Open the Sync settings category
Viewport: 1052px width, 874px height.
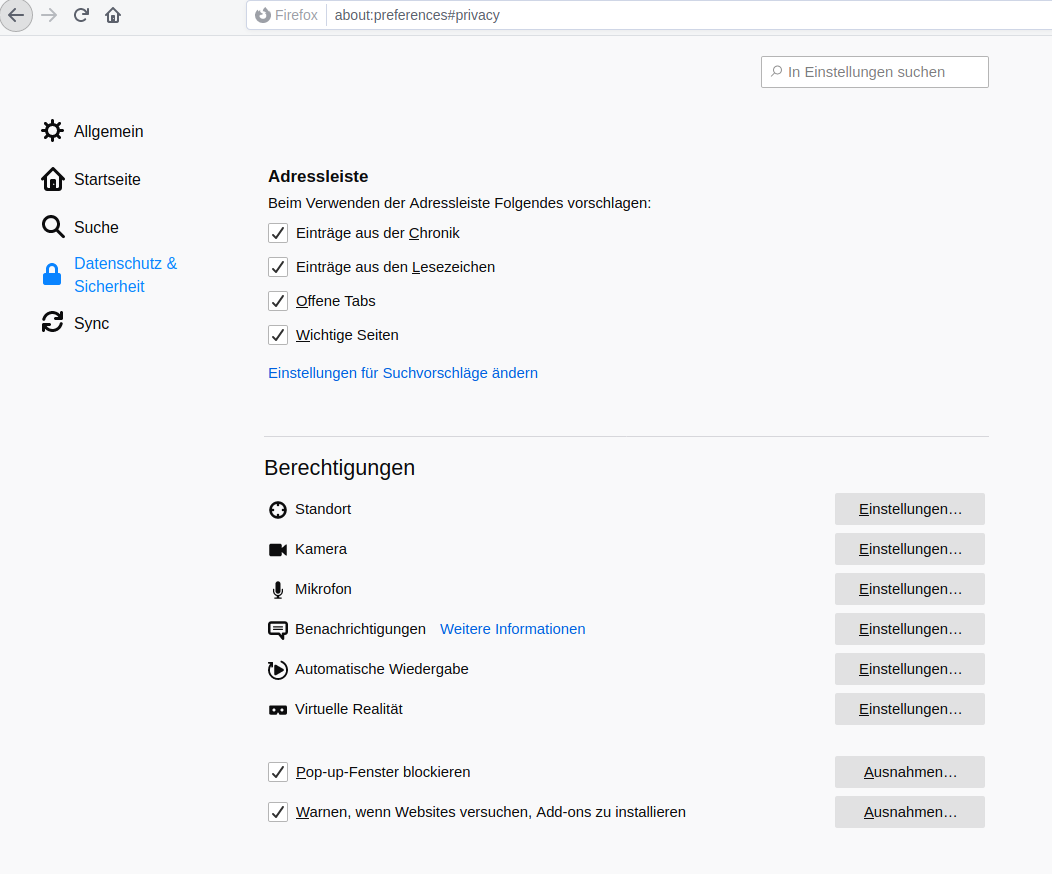click(91, 323)
